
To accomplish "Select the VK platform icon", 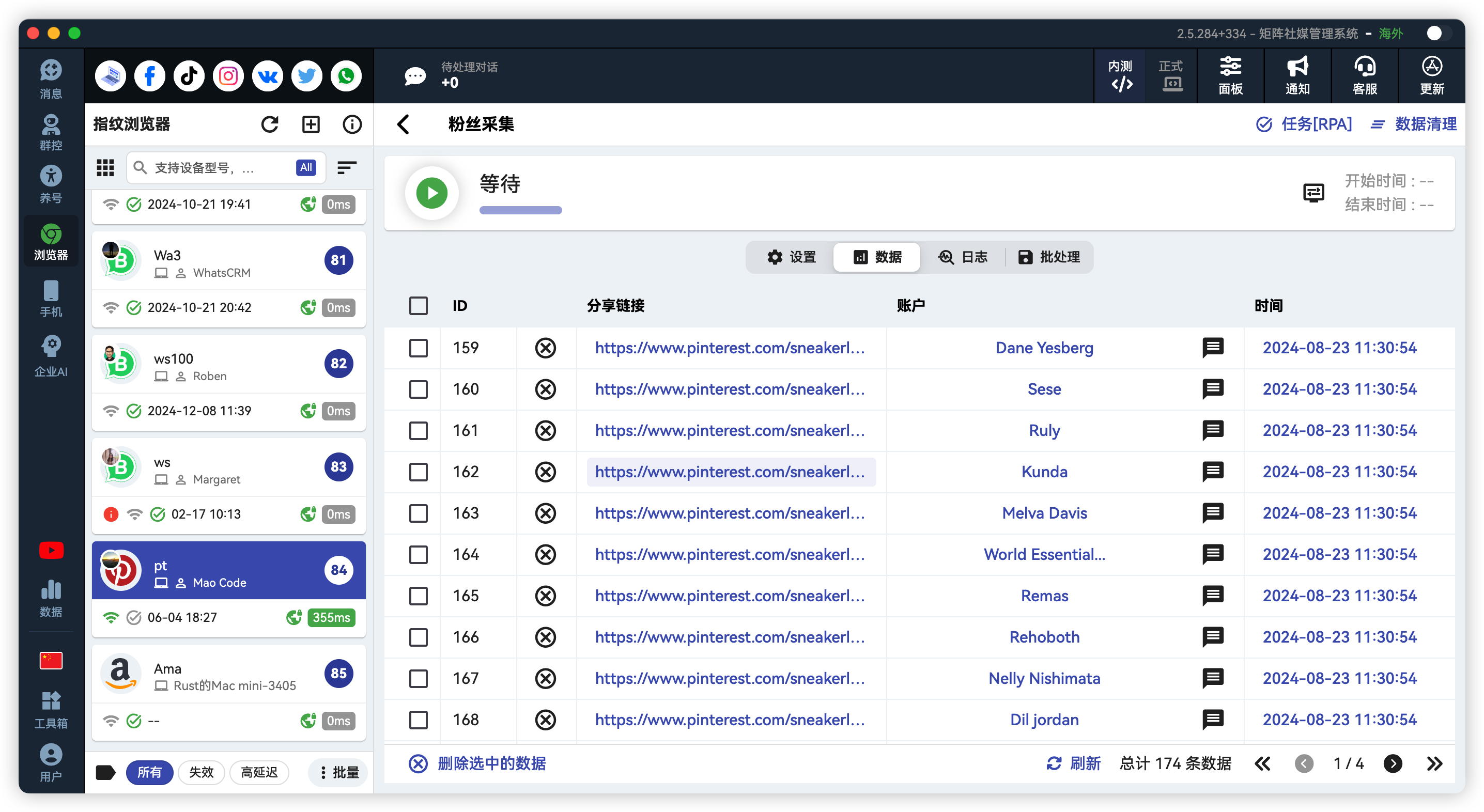I will pos(267,76).
